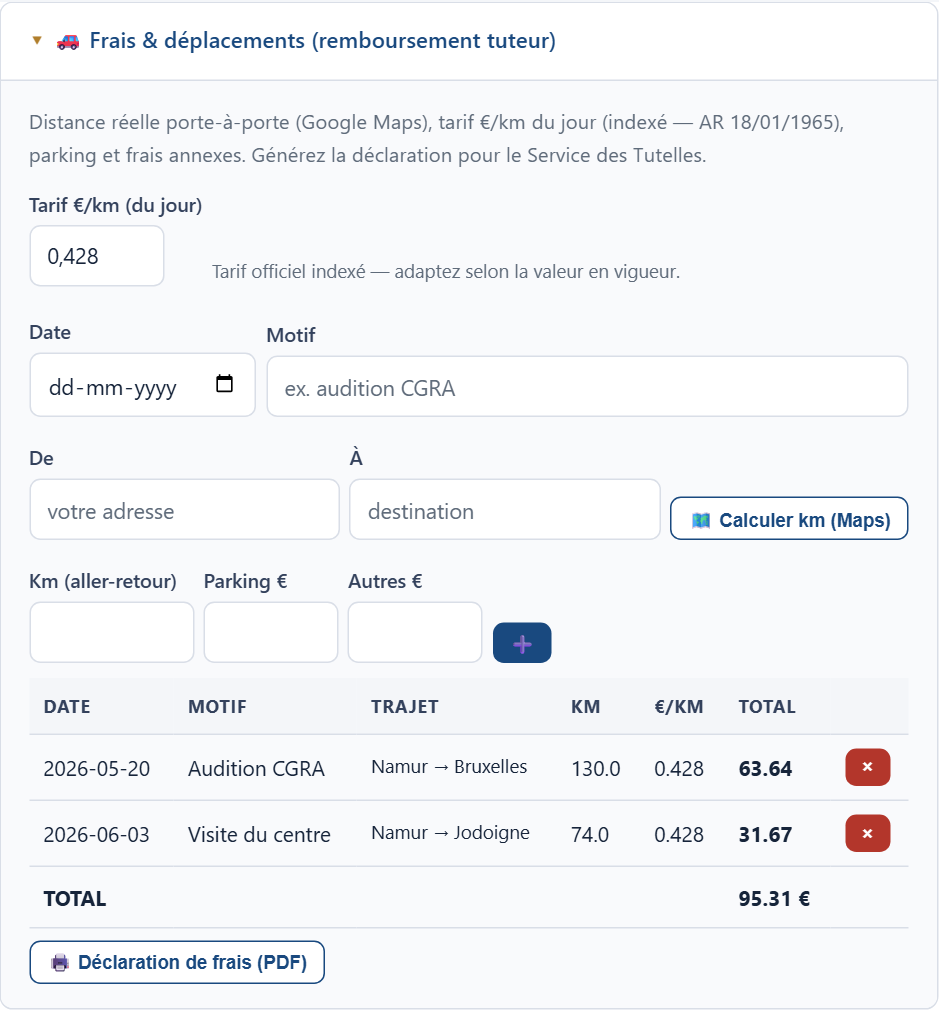Select the Namur → Bruxelles trajet cell
Image resolution: width=939 pixels, height=1011 pixels.
pos(449,767)
